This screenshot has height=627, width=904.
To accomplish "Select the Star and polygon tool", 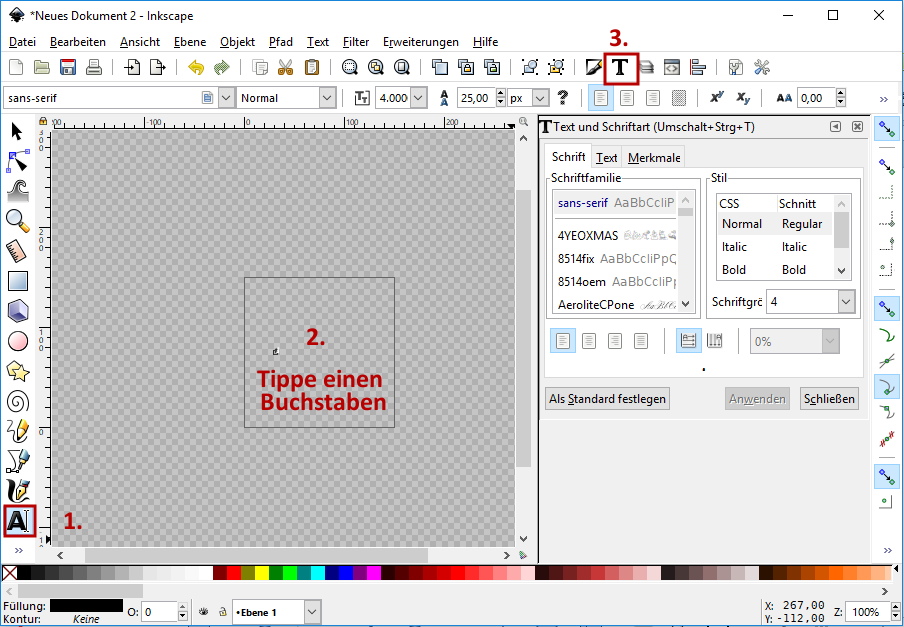I will point(17,371).
